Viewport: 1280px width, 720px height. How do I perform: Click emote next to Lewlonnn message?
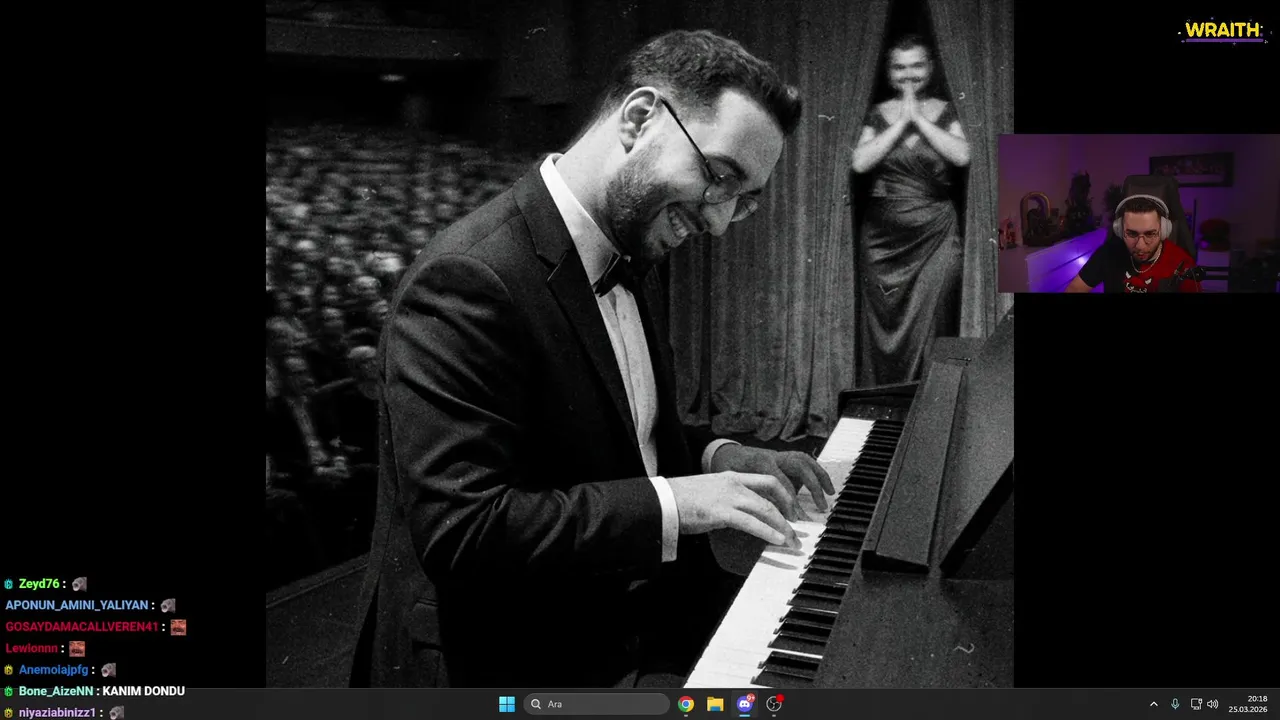pos(77,648)
